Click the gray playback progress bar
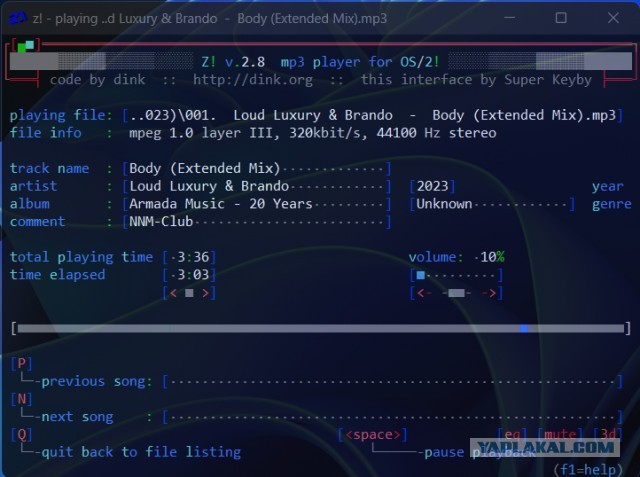Image resolution: width=640 pixels, height=477 pixels. (320, 328)
